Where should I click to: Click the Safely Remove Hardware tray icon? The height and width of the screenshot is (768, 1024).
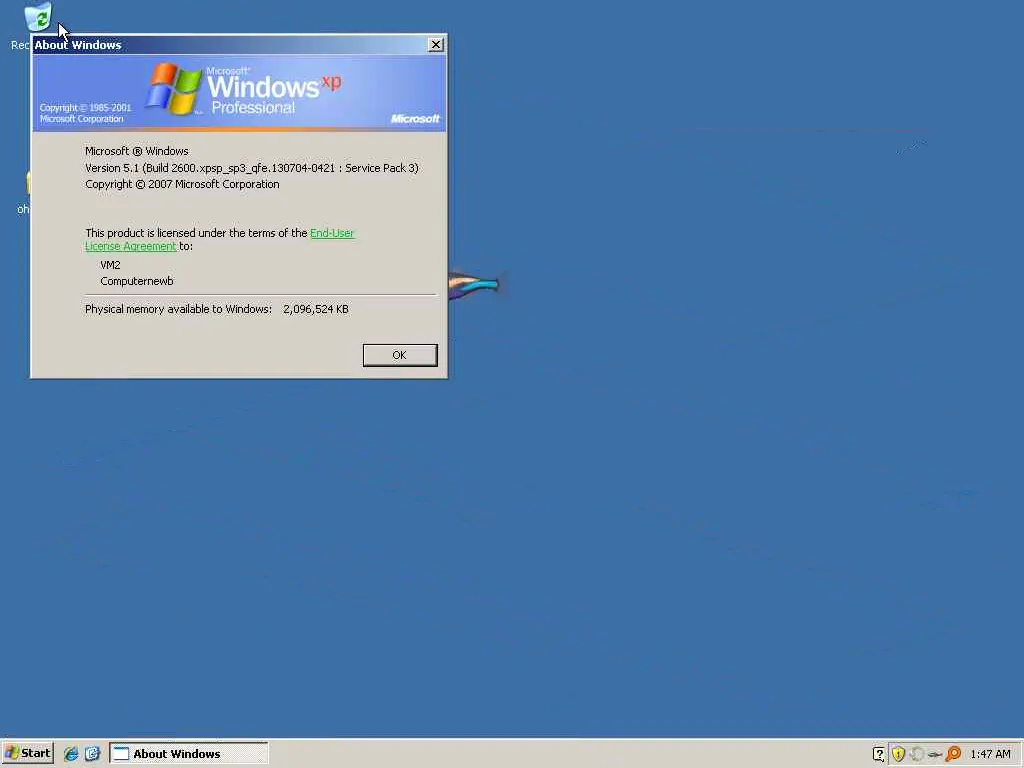tap(935, 754)
